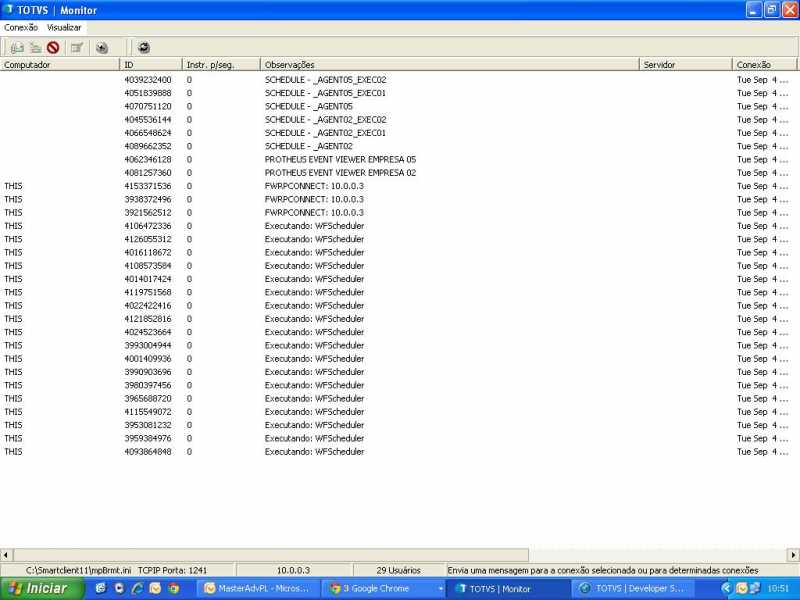Click the red prohibition toolbar icon
The height and width of the screenshot is (600, 800).
pyautogui.click(x=53, y=48)
